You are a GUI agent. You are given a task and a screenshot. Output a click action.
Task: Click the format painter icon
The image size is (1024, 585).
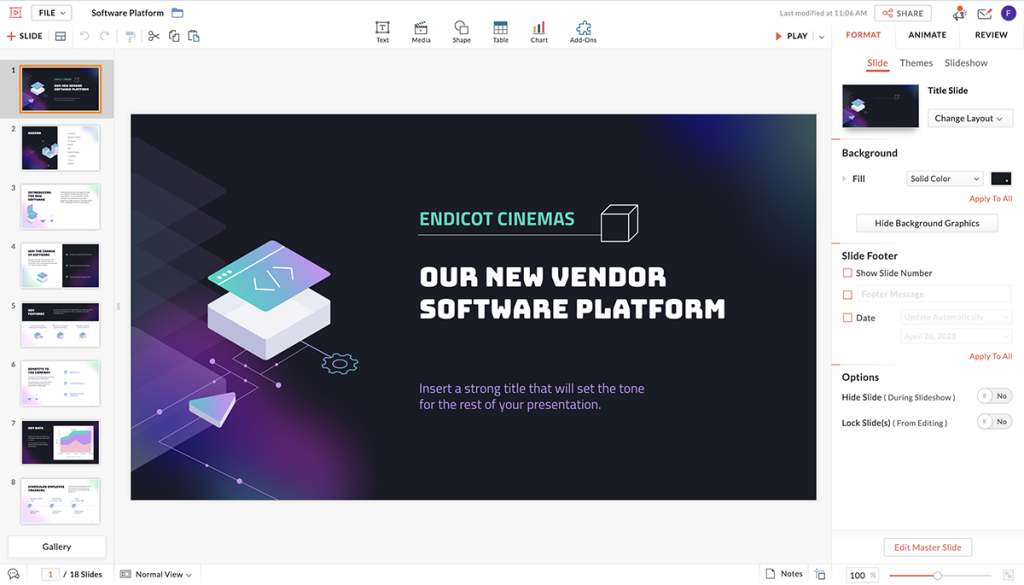point(130,36)
